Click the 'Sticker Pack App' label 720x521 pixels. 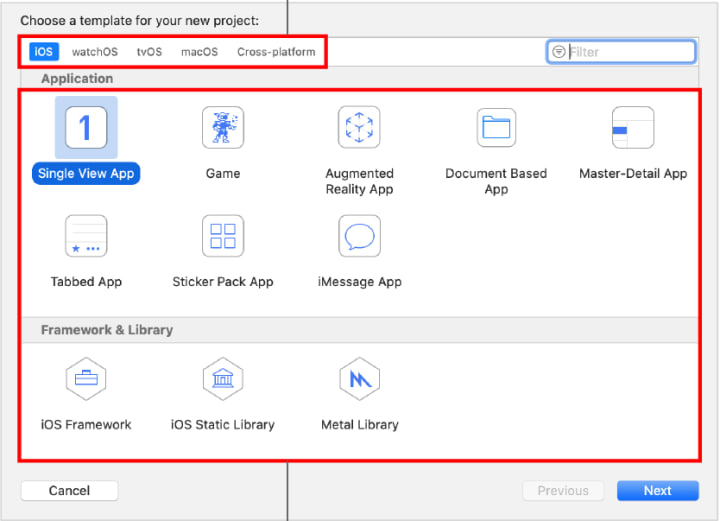click(x=223, y=282)
